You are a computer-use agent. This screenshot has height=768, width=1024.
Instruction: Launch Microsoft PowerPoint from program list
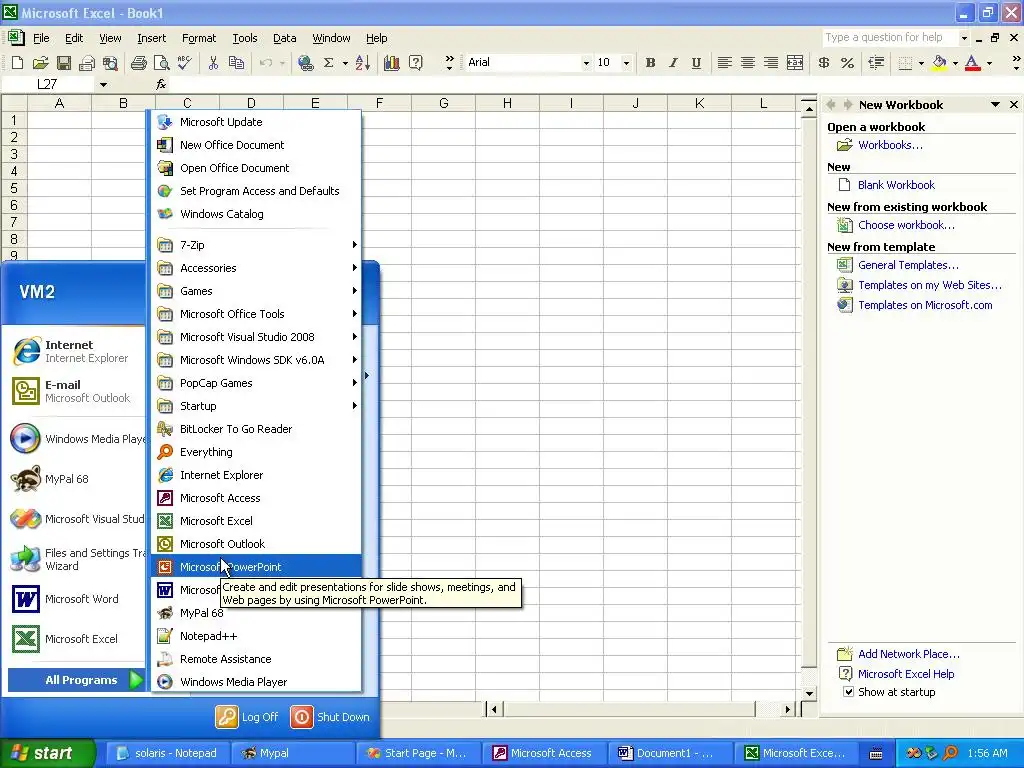pos(257,567)
